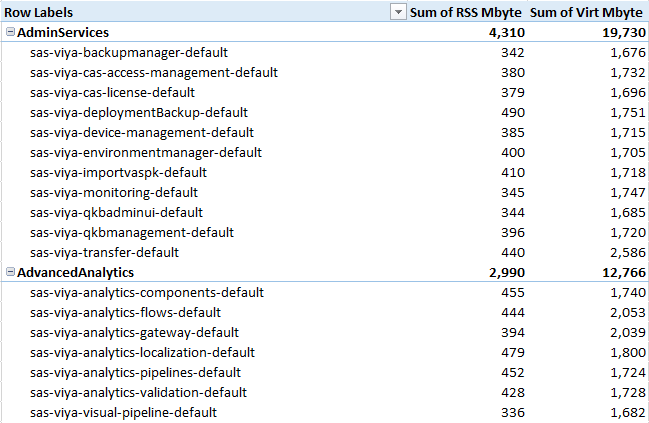This screenshot has width=649, height=423.
Task: Select RSS value 410 for importvaspk
Action: coord(513,173)
